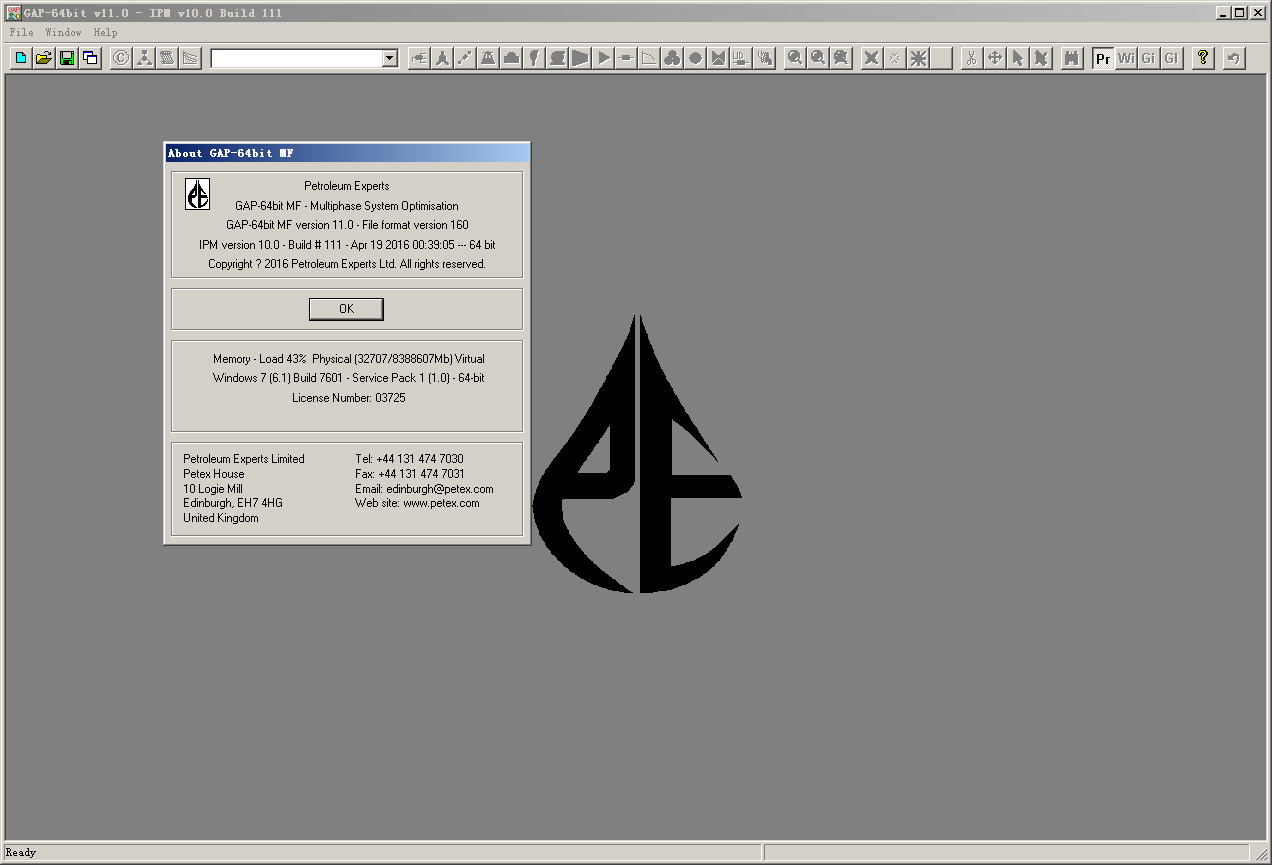Click the yellow question mark help icon
The image size is (1272, 865).
click(1203, 58)
